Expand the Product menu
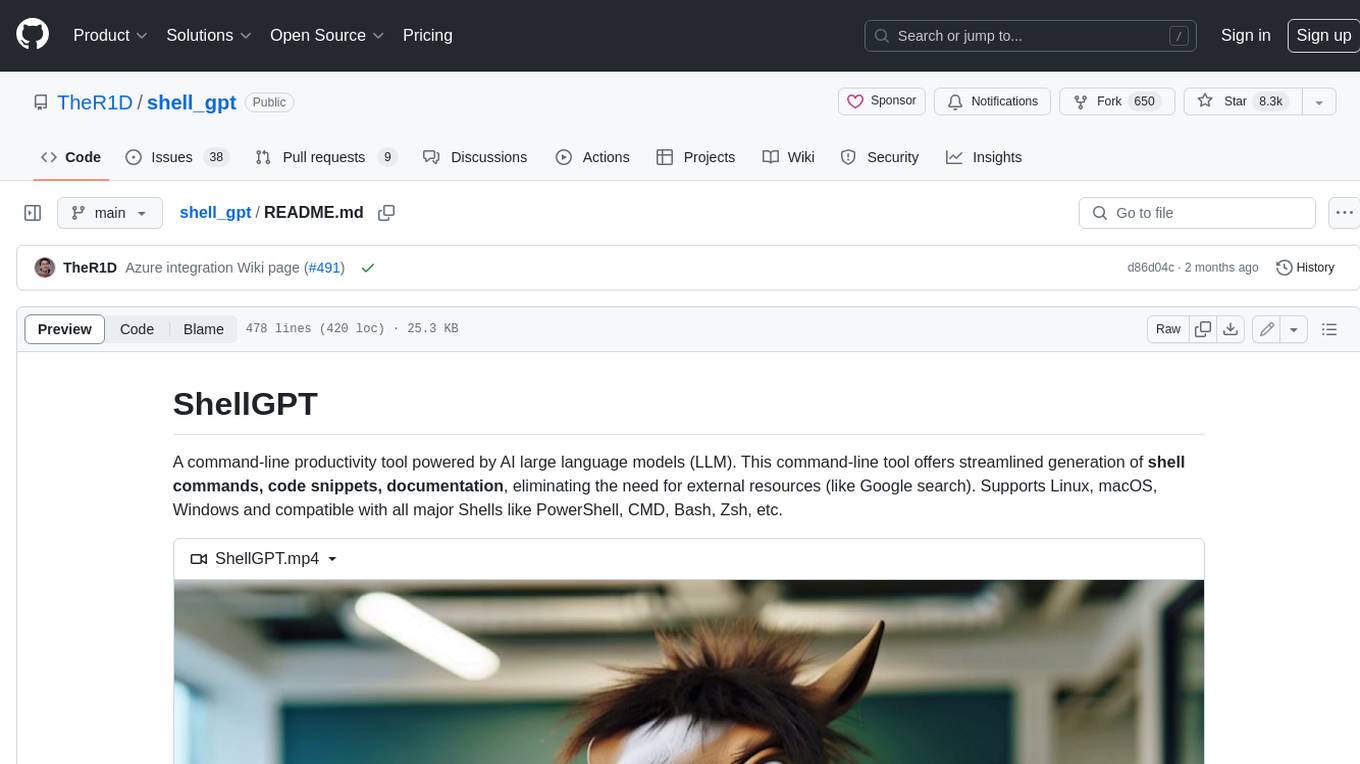The image size is (1360, 764). (x=110, y=35)
